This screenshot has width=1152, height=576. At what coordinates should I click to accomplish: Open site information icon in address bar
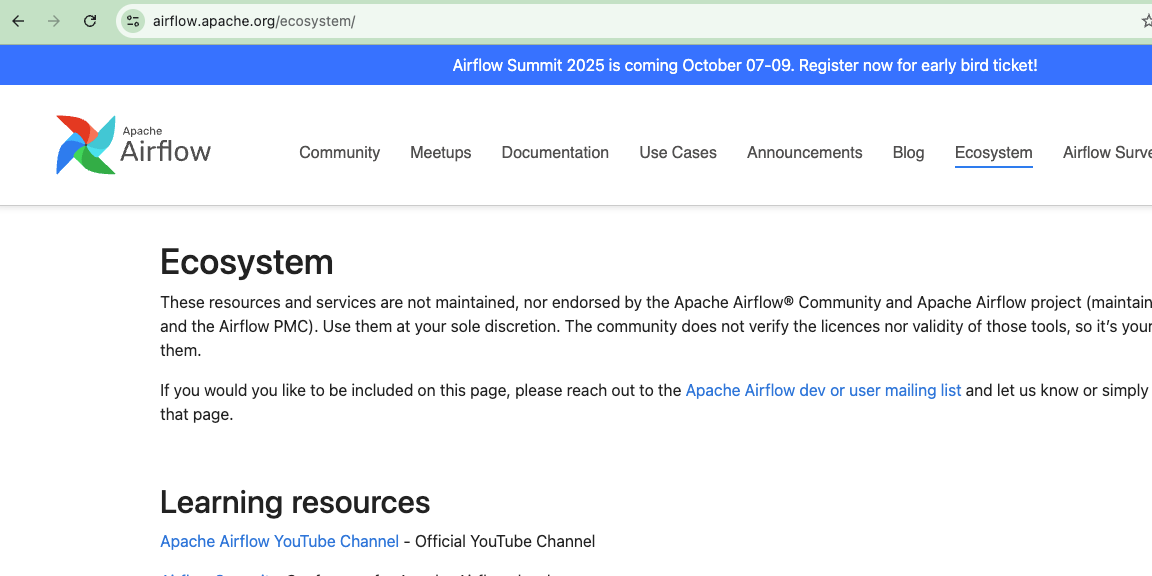133,21
